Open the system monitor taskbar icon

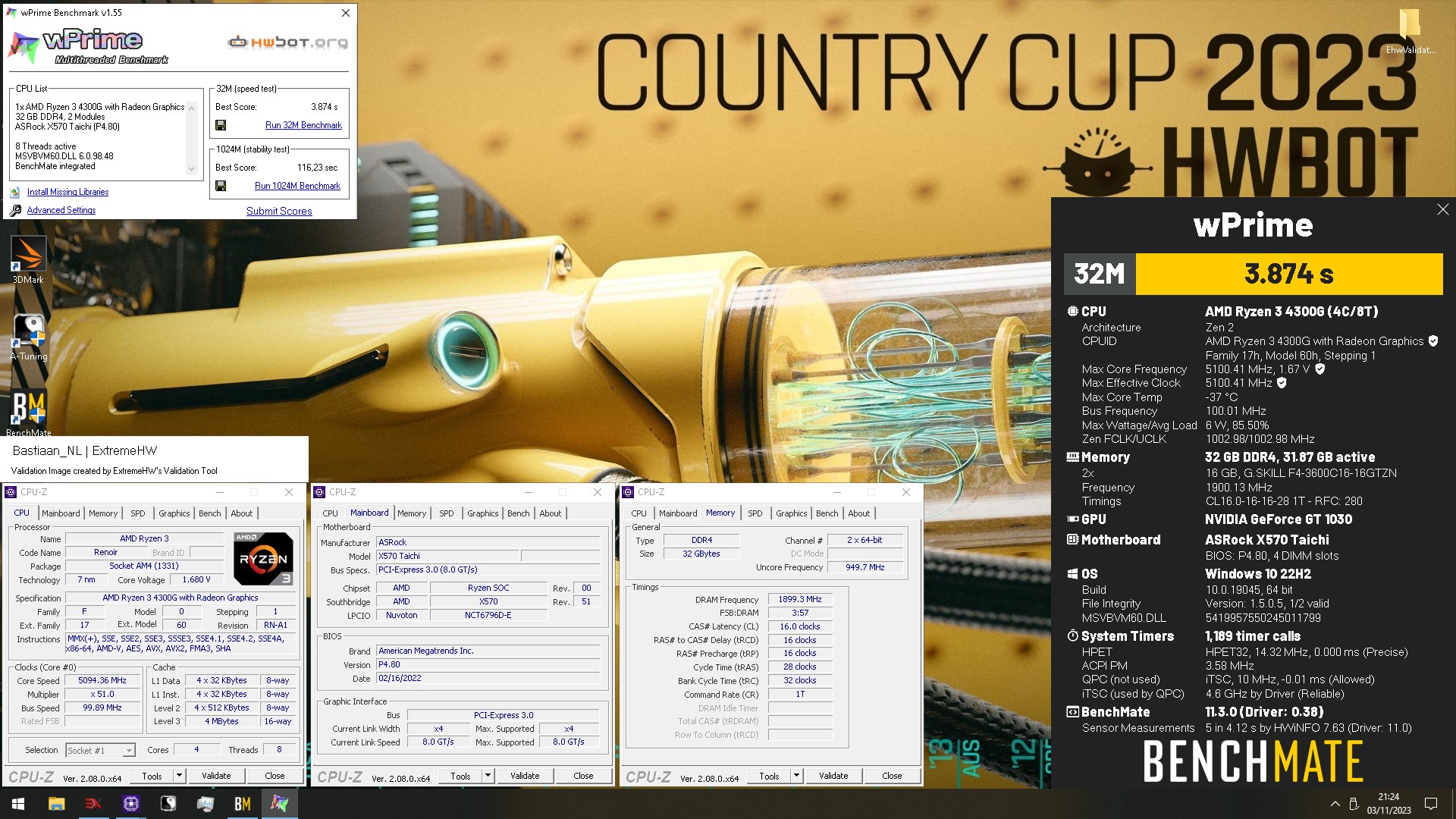click(x=205, y=804)
